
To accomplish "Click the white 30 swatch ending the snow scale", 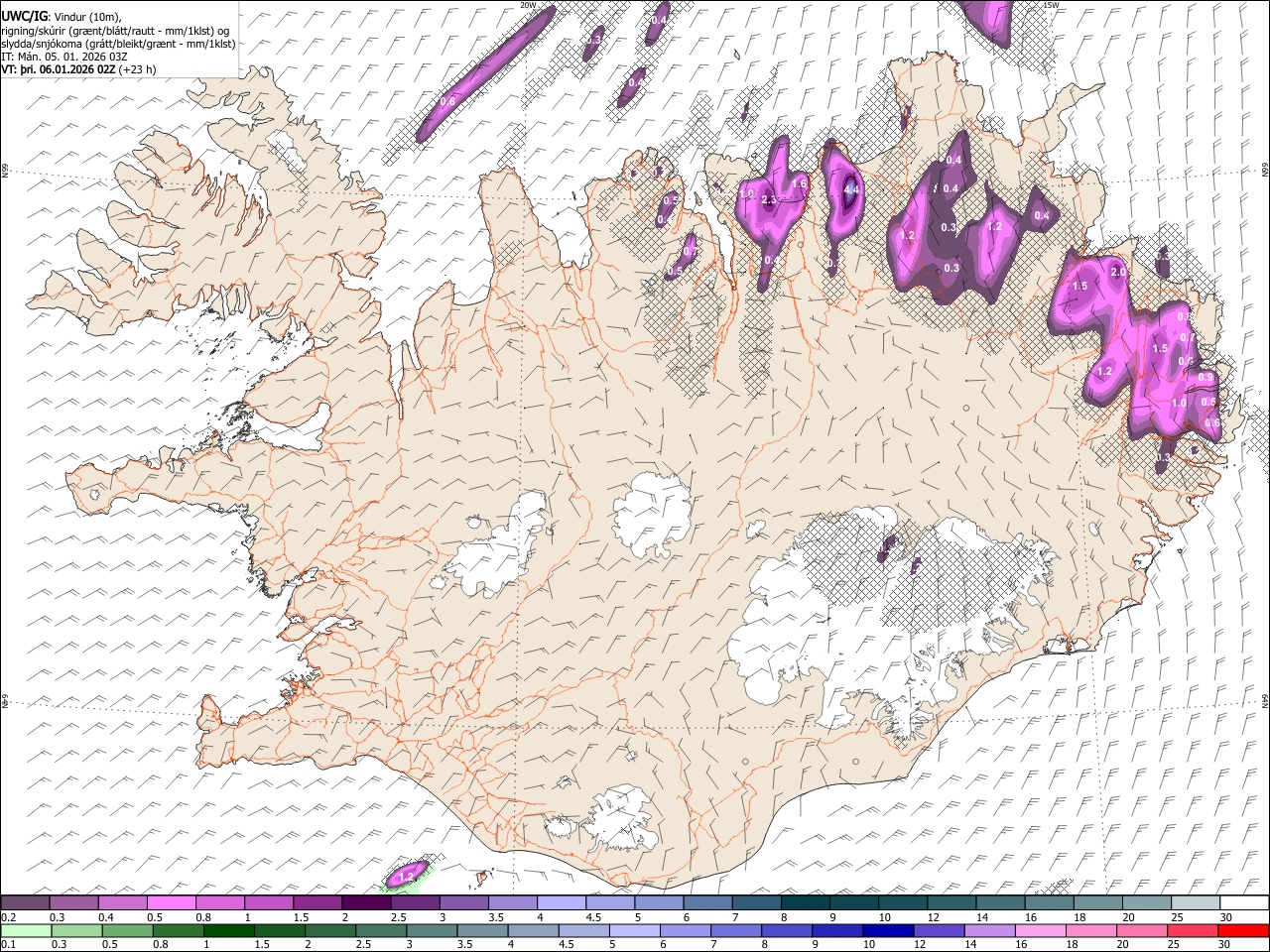I will (1244, 903).
